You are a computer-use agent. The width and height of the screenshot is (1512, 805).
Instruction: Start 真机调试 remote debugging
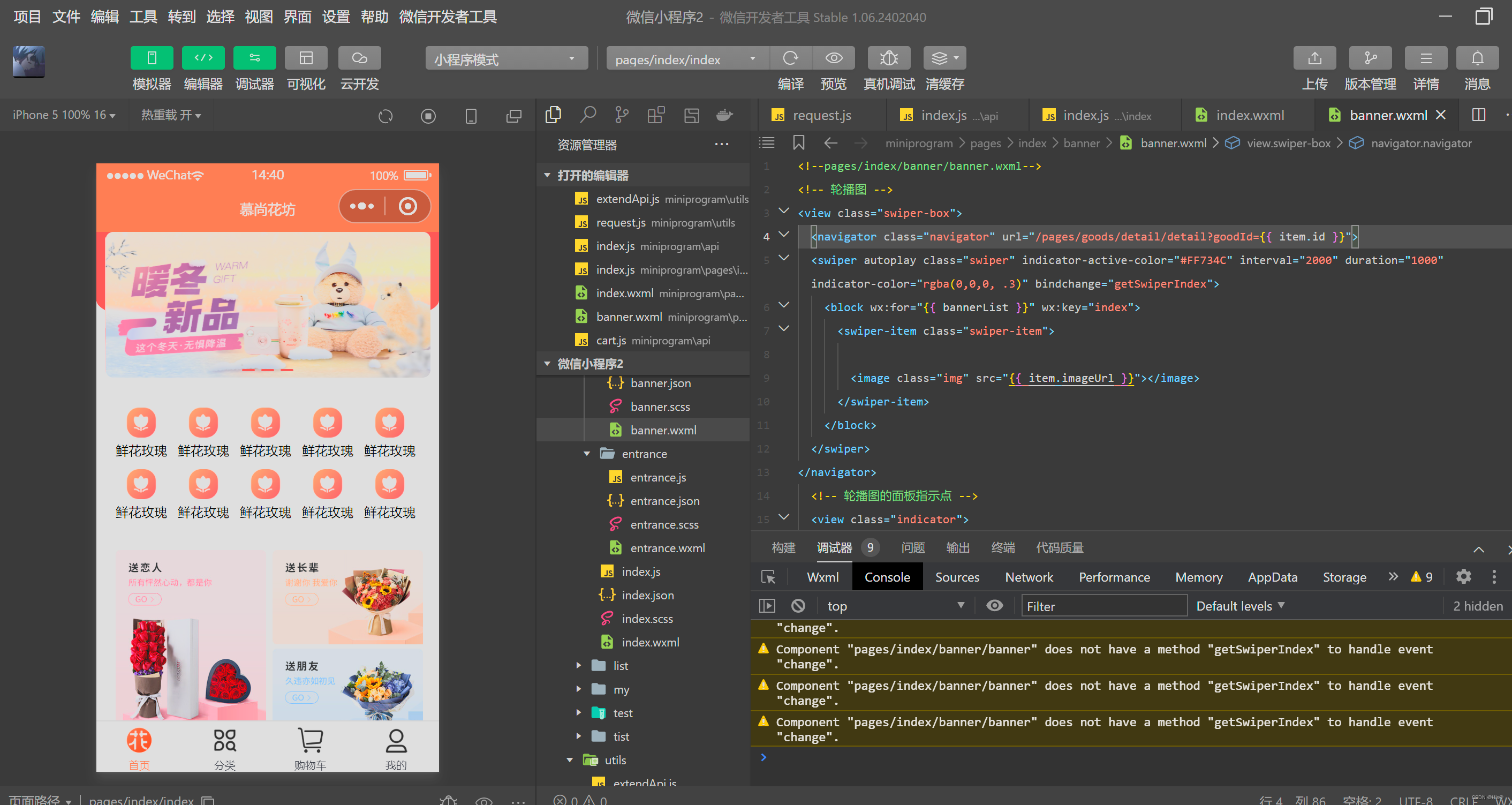pos(889,57)
